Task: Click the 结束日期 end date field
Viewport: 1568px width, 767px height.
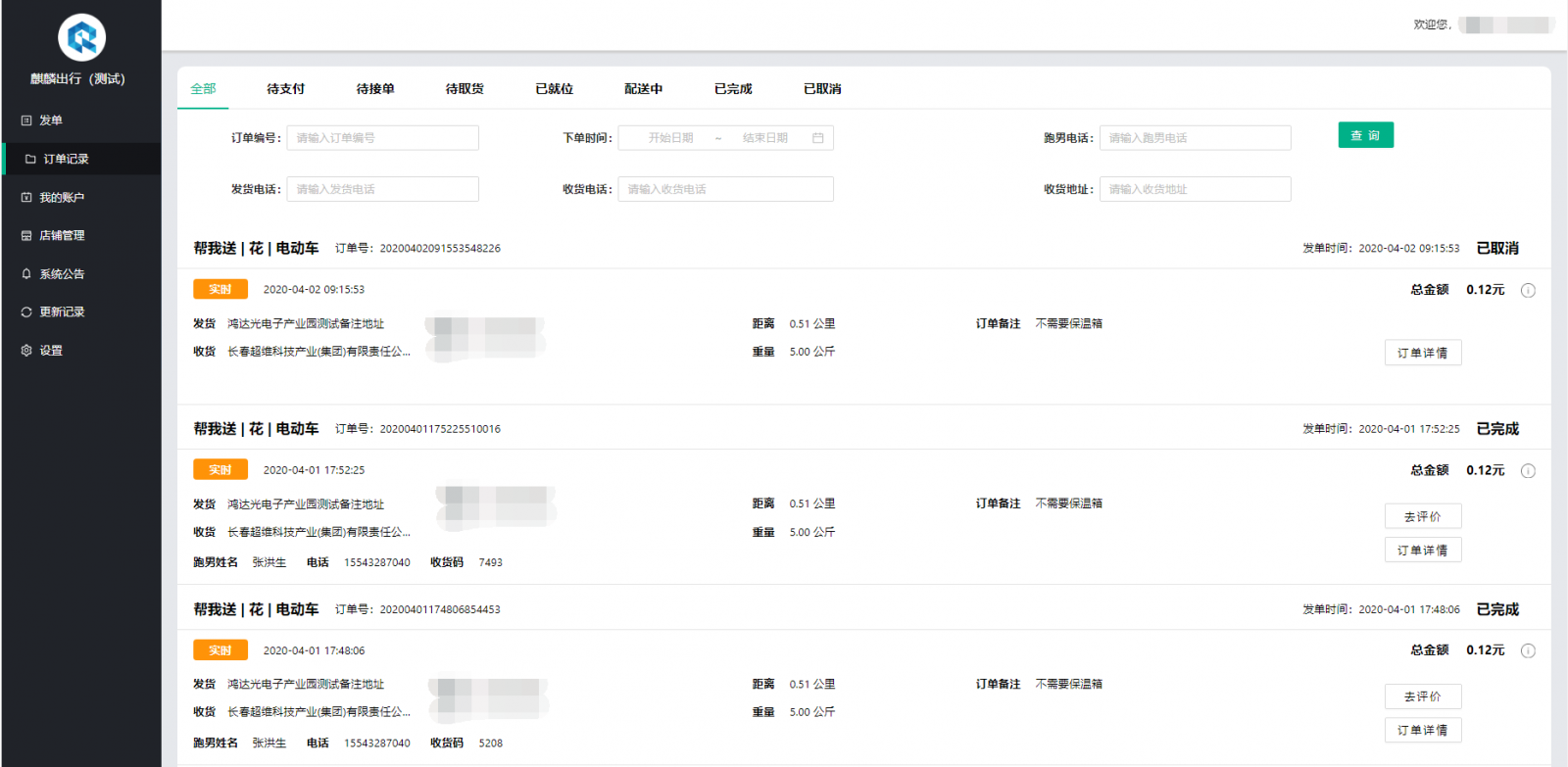Action: [764, 138]
